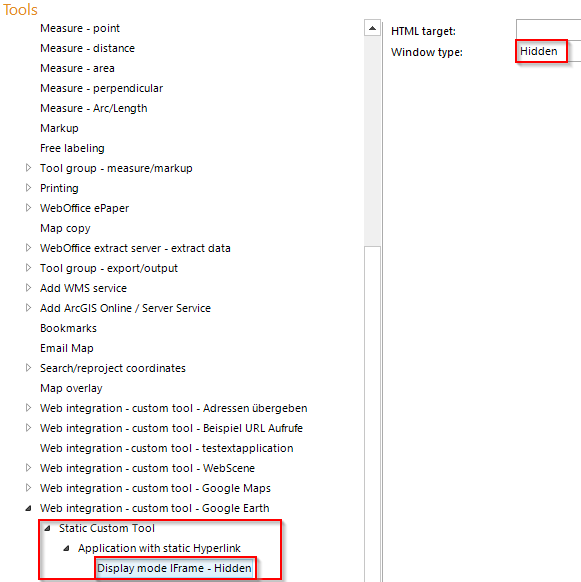The width and height of the screenshot is (581, 582).
Task: Expand the Tool group - export/output node
Action: pos(29,268)
